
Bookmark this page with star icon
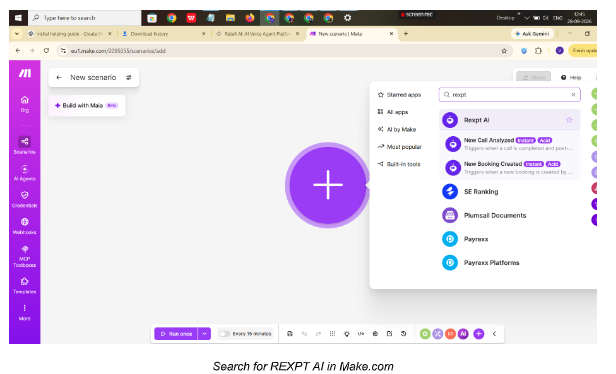click(x=504, y=51)
